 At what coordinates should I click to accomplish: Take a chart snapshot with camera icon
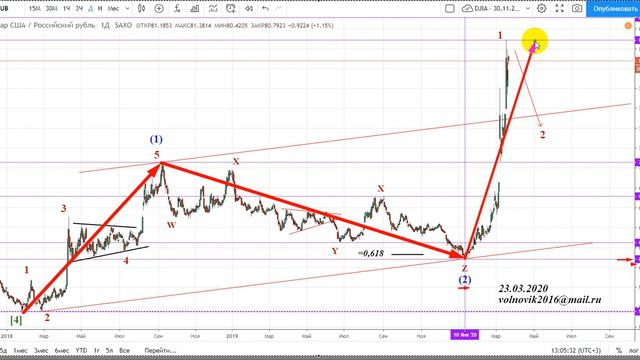[x=577, y=8]
